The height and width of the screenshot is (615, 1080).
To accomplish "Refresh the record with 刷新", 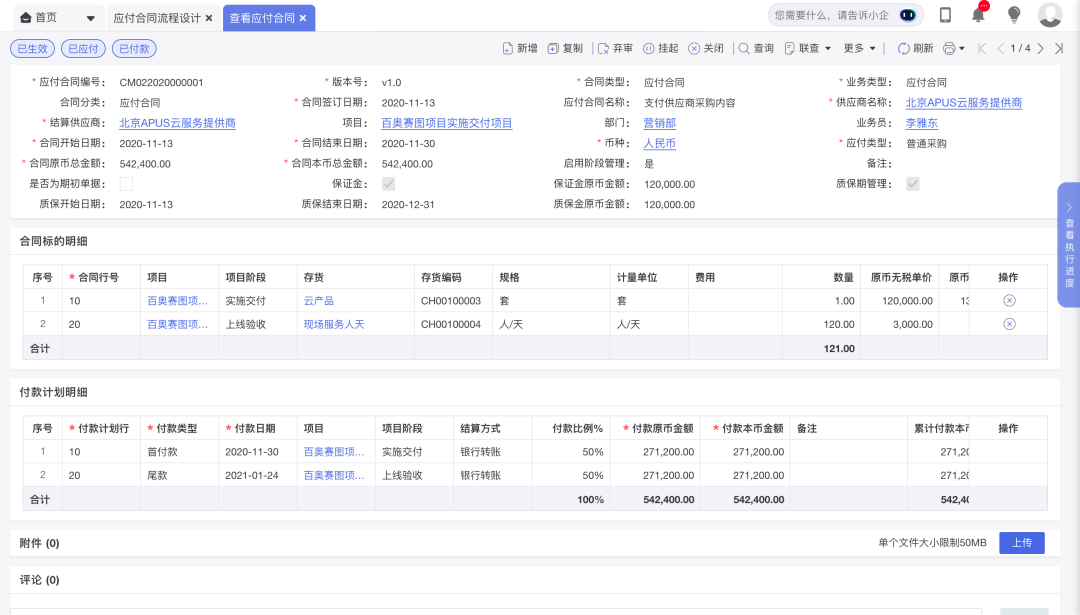I will tap(915, 48).
